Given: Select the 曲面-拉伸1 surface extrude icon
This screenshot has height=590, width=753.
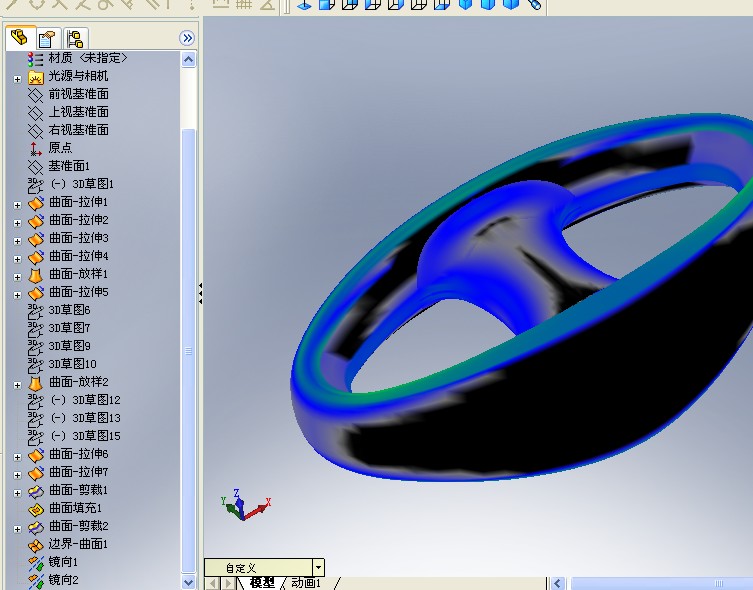Looking at the screenshot, I should tap(36, 204).
